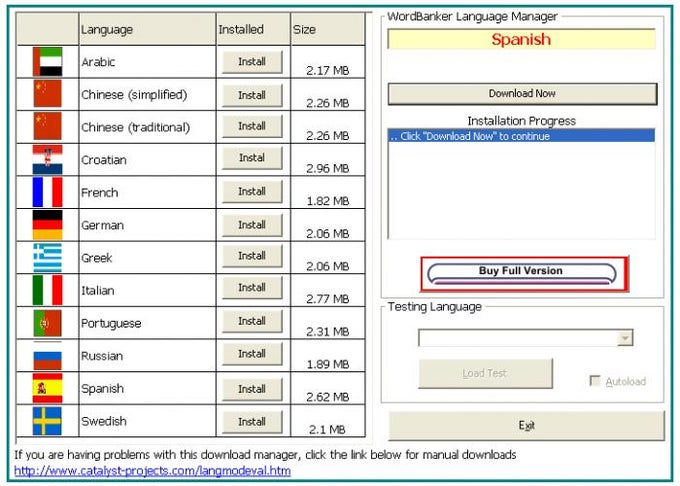Select the Russian name cell

click(147, 356)
